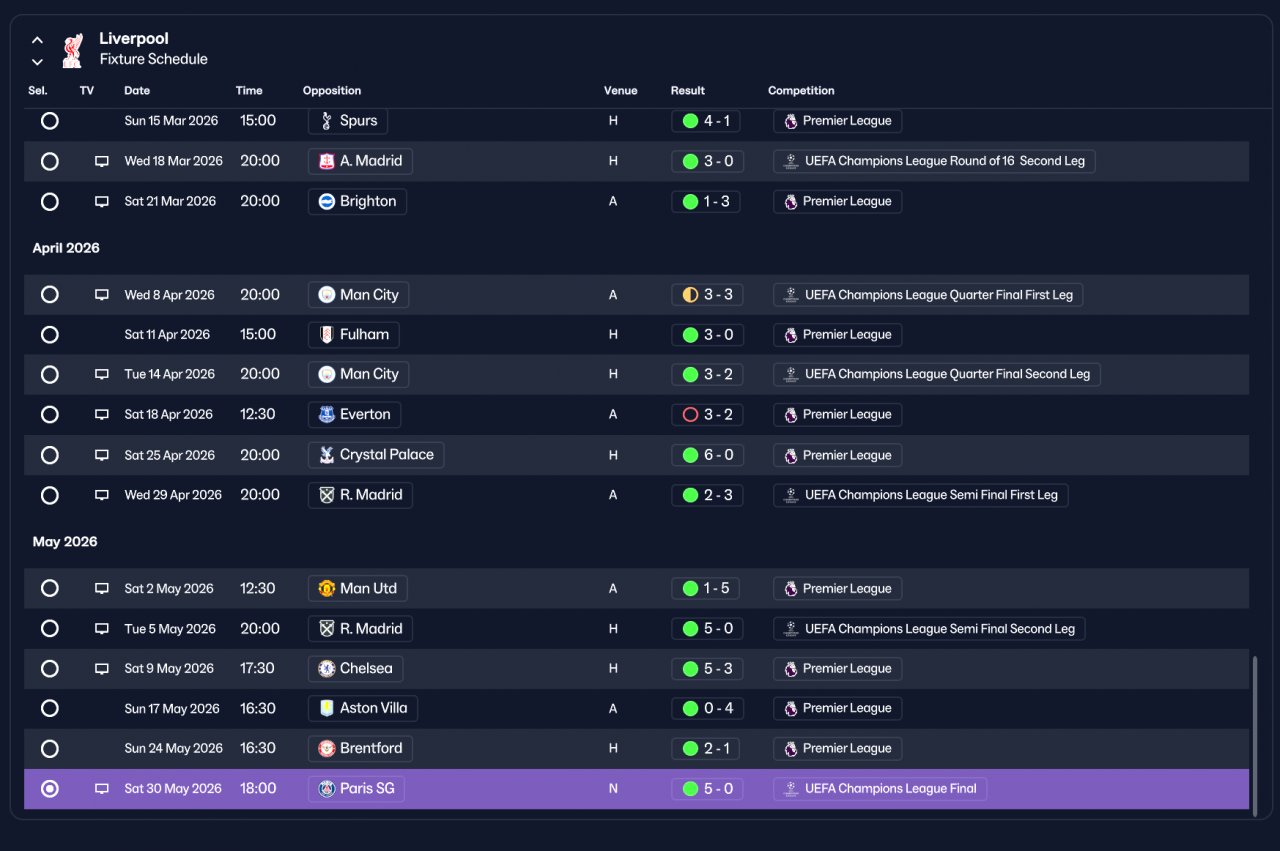This screenshot has height=851, width=1280.
Task: Click the vertical scrollbar thumb on the right
Action: (x=1255, y=735)
